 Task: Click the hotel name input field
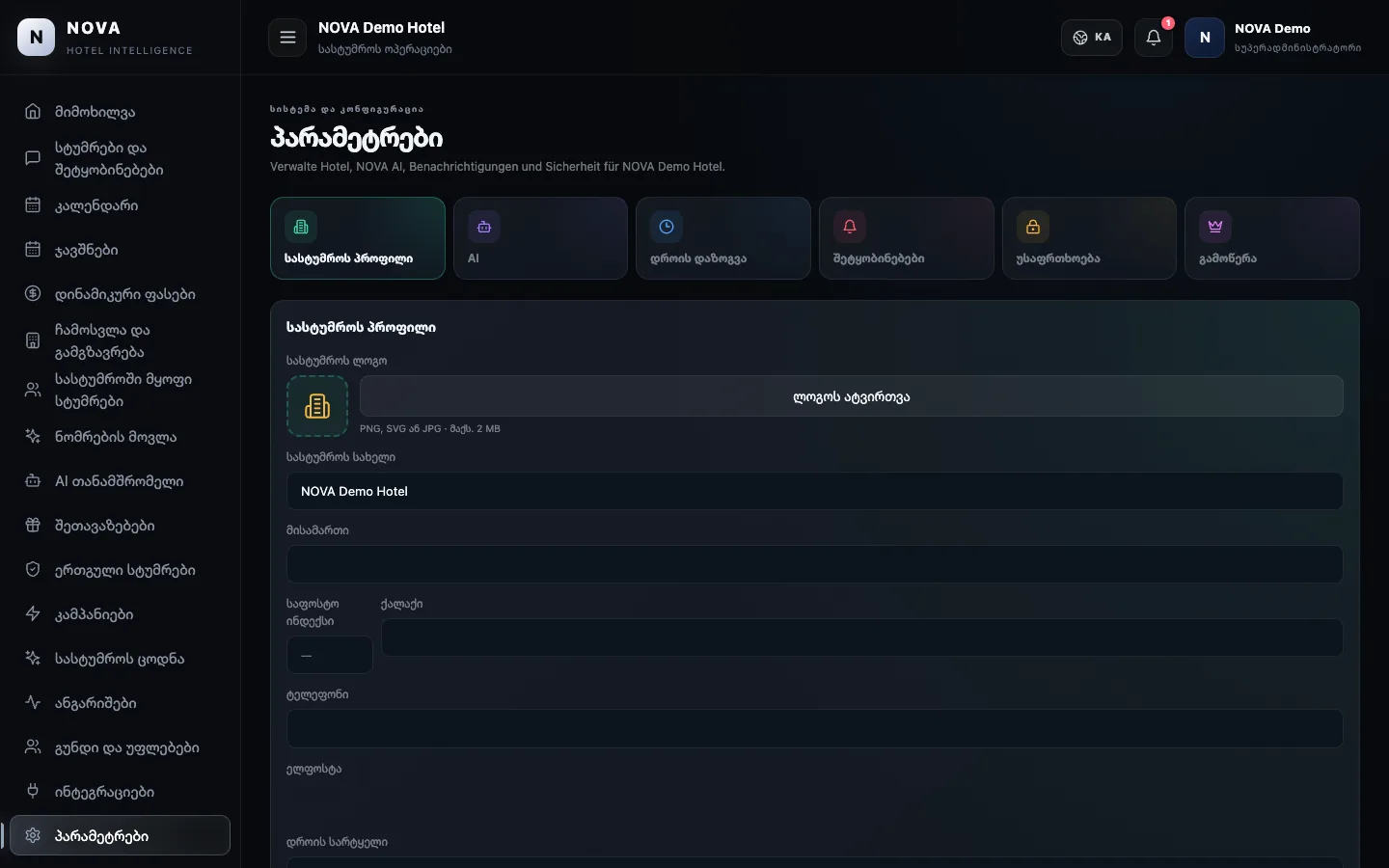click(815, 491)
